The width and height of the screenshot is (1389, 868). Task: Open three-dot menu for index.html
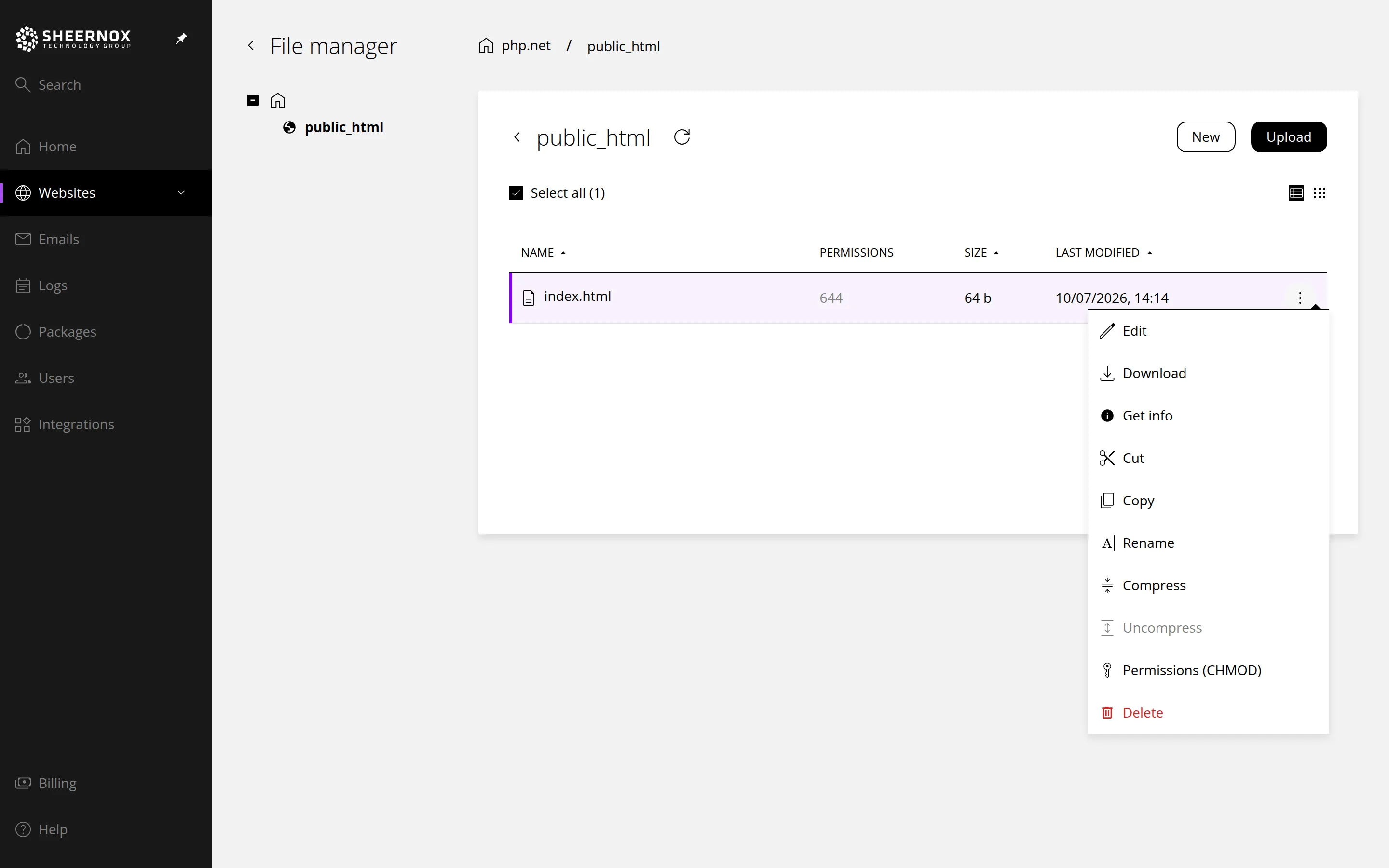pyautogui.click(x=1300, y=298)
